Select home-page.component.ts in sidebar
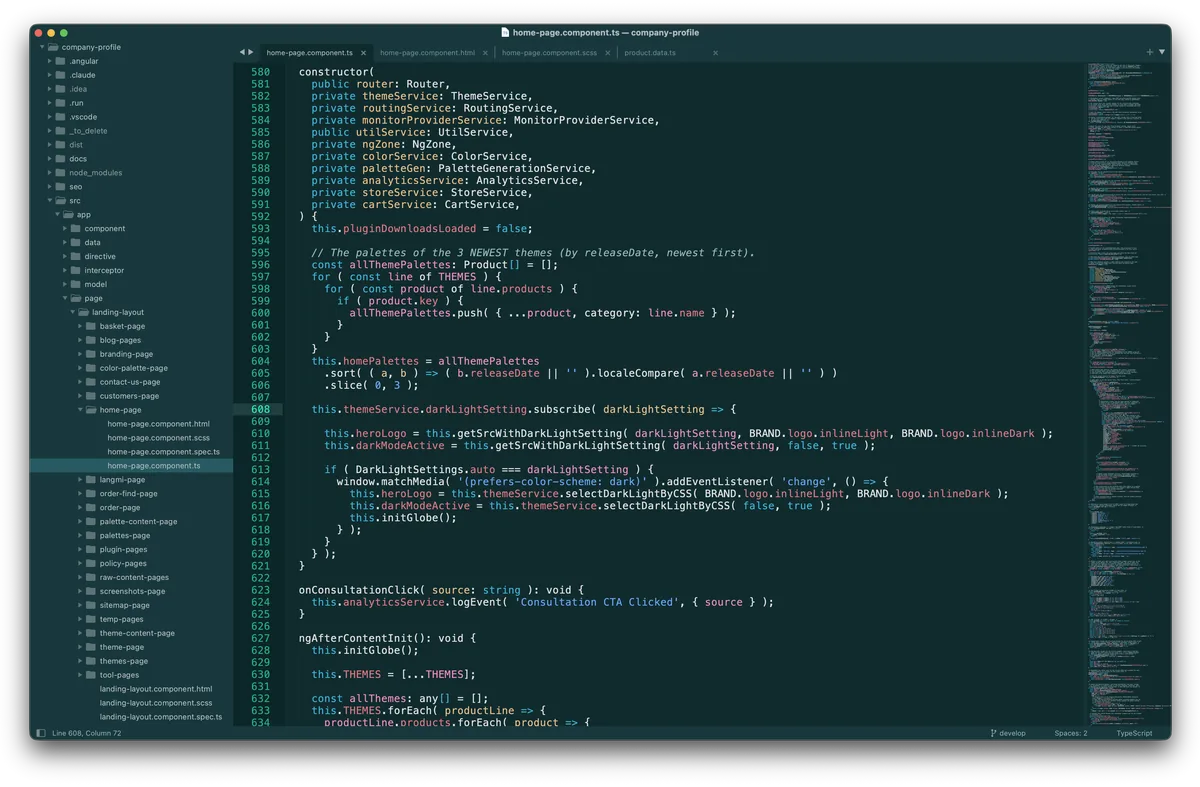The width and height of the screenshot is (1200, 787). click(x=154, y=466)
